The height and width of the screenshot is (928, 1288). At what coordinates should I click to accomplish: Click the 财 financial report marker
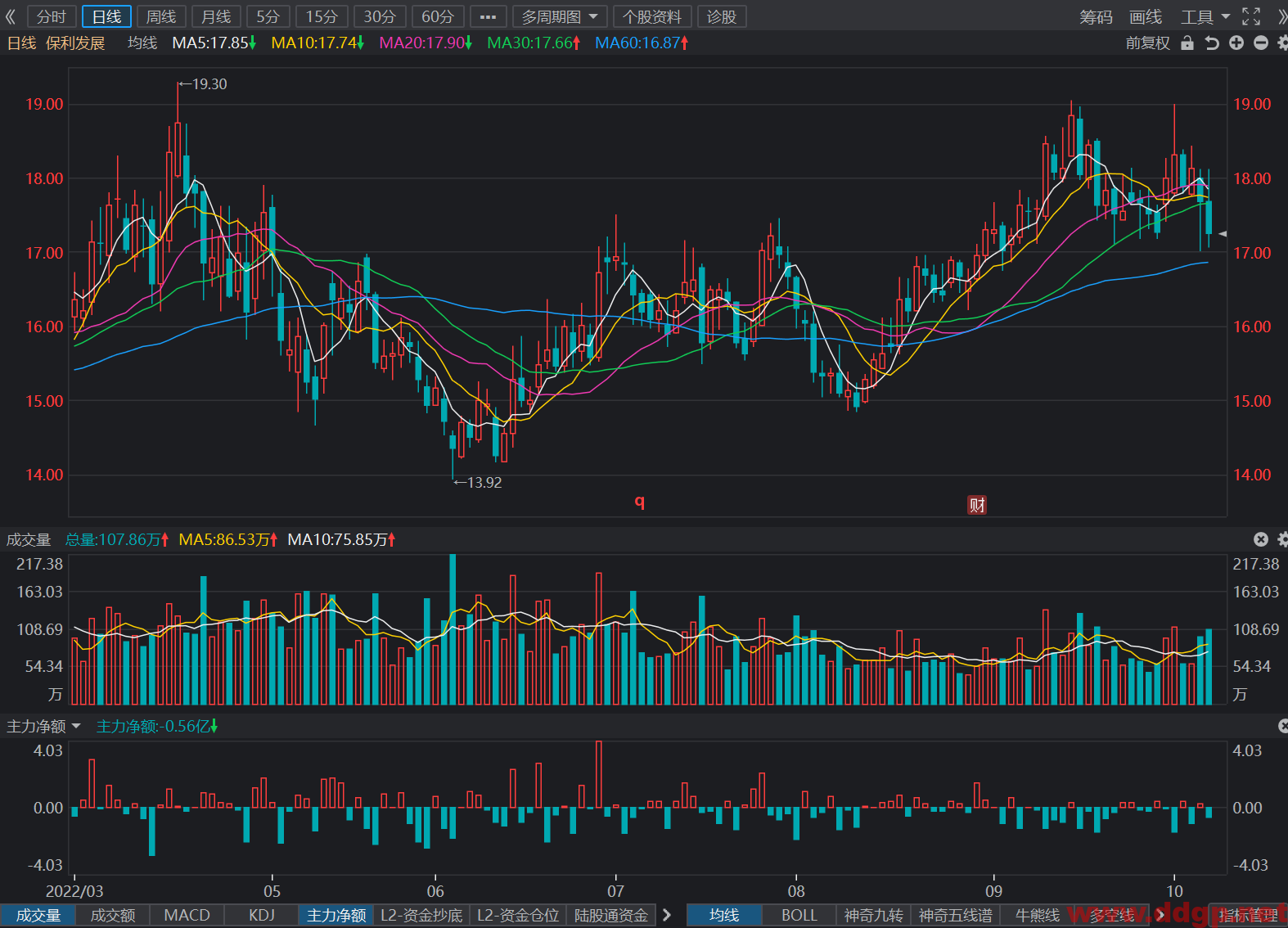[x=977, y=505]
